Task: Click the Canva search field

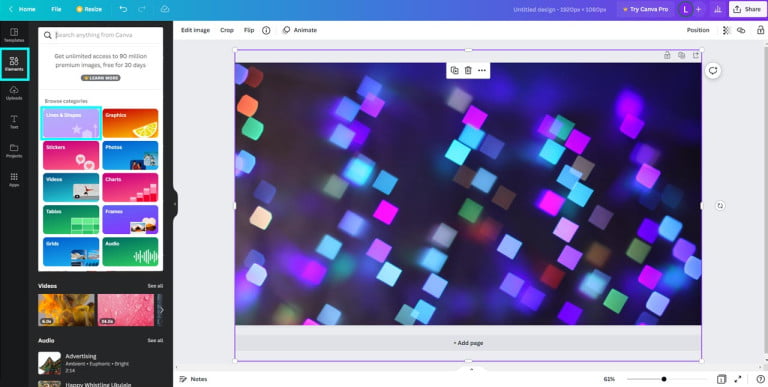Action: pos(100,35)
